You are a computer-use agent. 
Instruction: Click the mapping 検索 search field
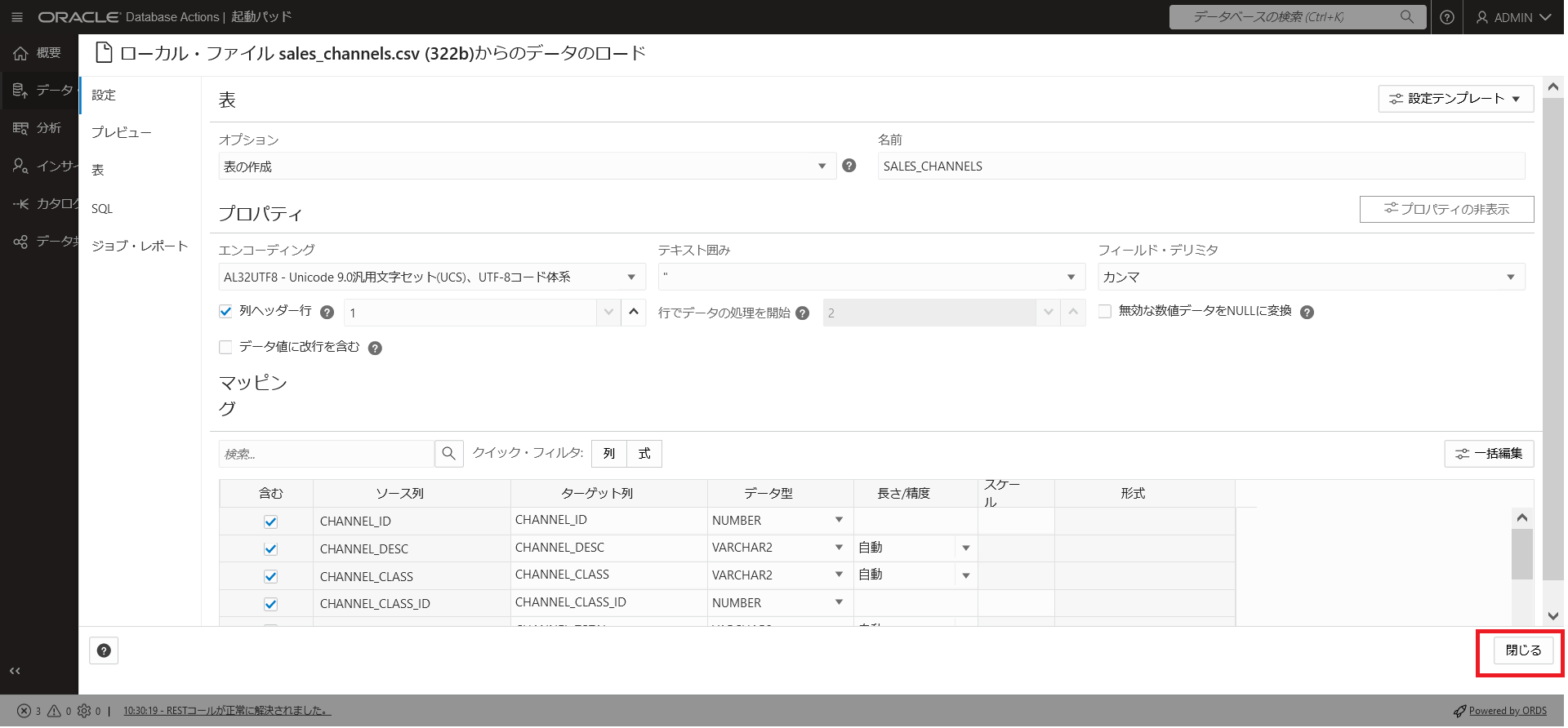[x=327, y=454]
